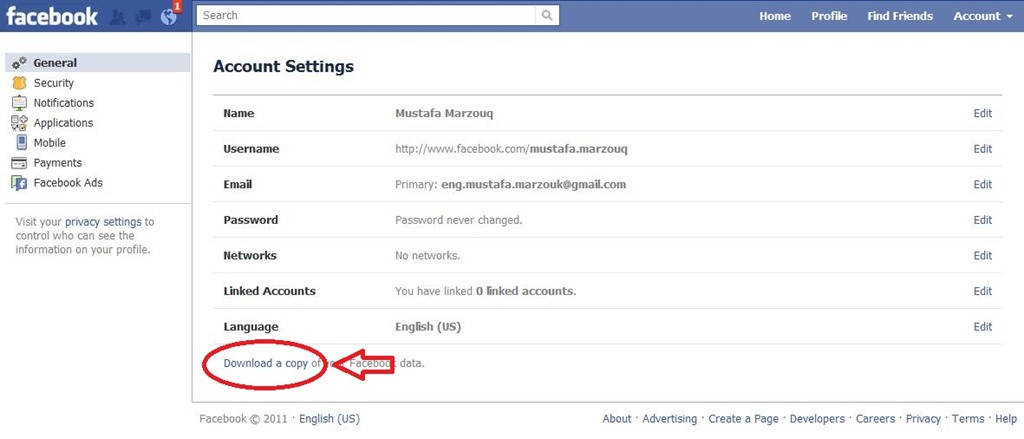Viewport: 1024px width, 439px height.
Task: Open messages icon in top bar
Action: pyautogui.click(x=143, y=18)
